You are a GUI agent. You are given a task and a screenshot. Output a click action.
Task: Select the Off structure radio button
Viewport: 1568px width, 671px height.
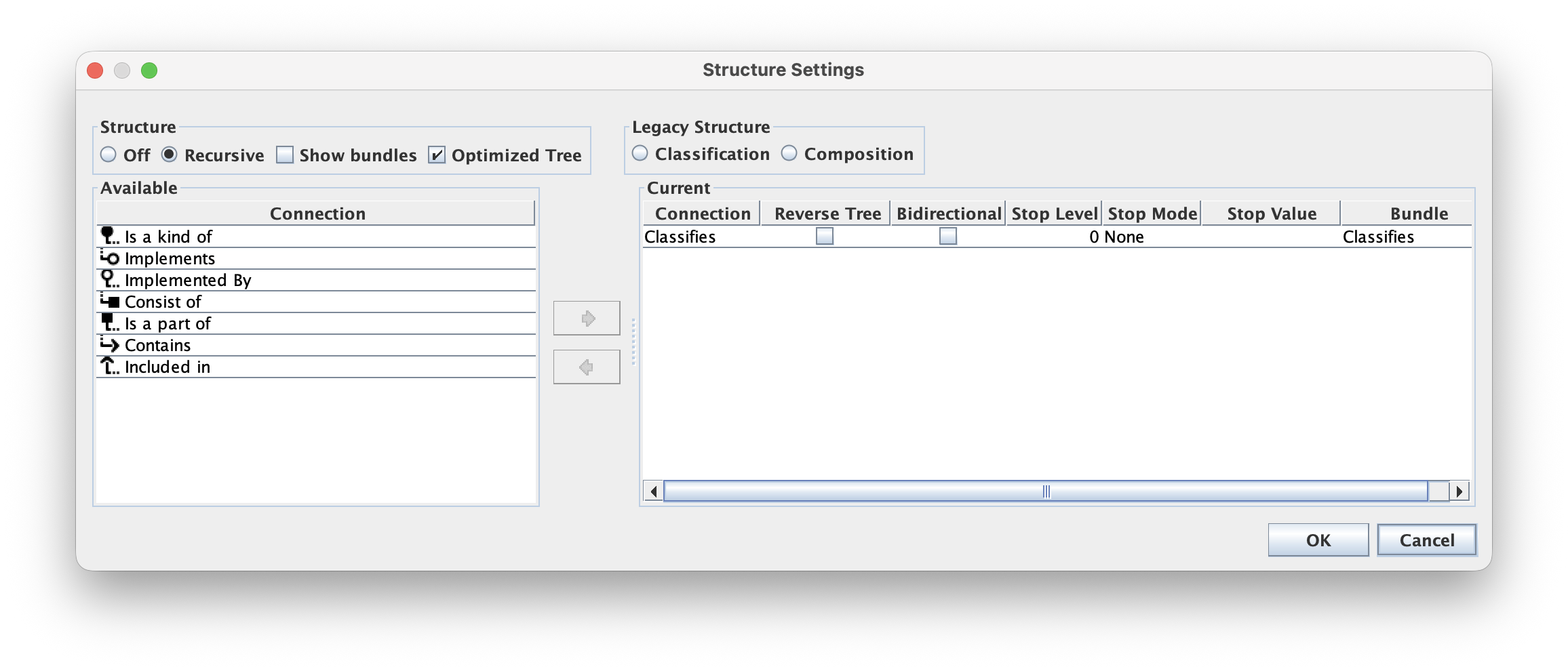pyautogui.click(x=109, y=155)
